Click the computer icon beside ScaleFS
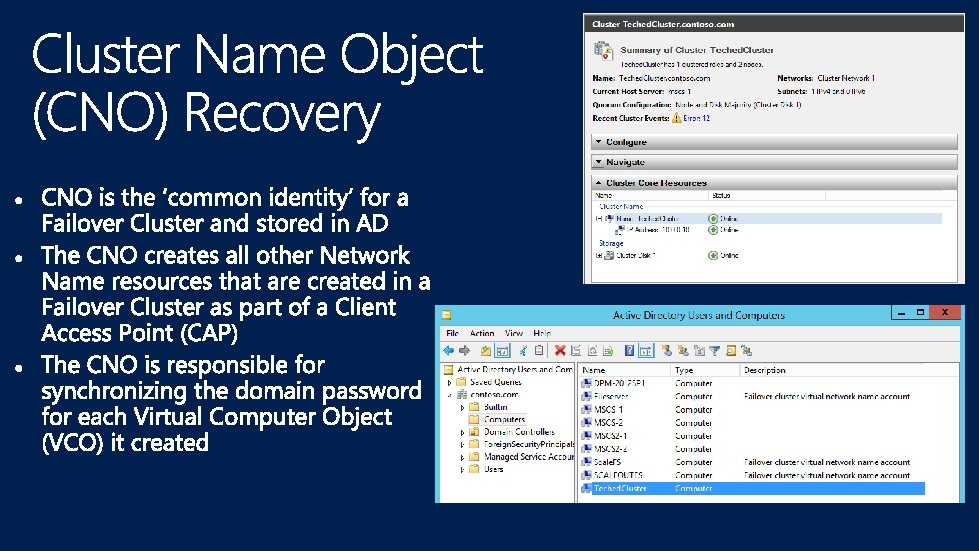The width and height of the screenshot is (979, 551). [x=586, y=462]
